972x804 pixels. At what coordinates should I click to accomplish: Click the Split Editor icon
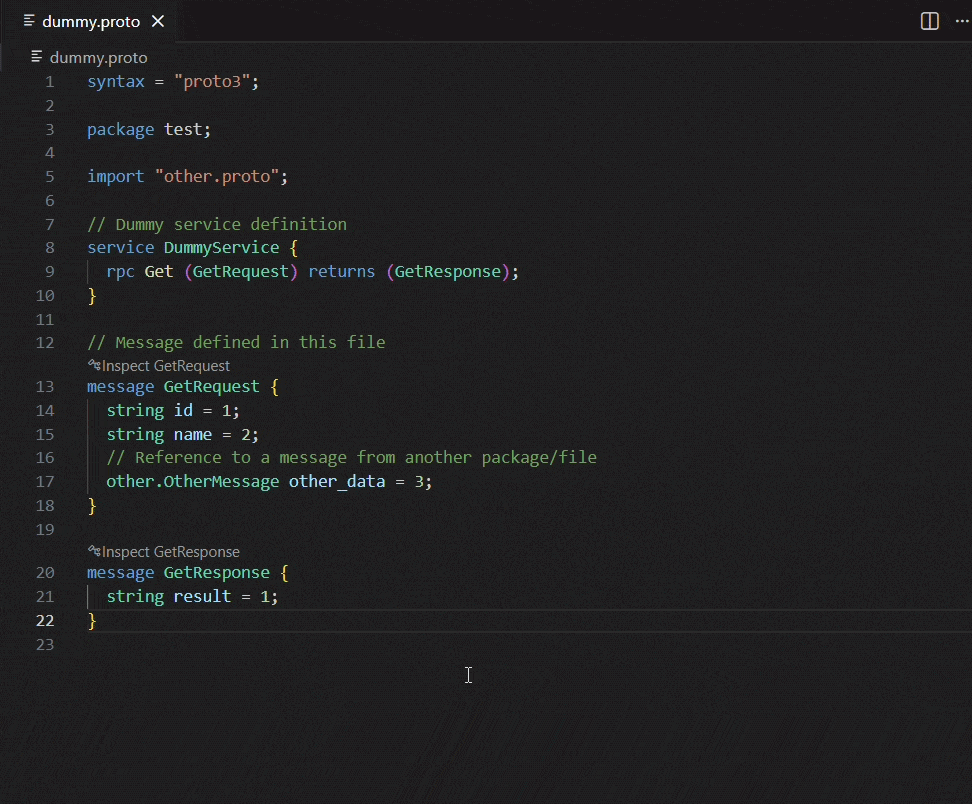[928, 20]
